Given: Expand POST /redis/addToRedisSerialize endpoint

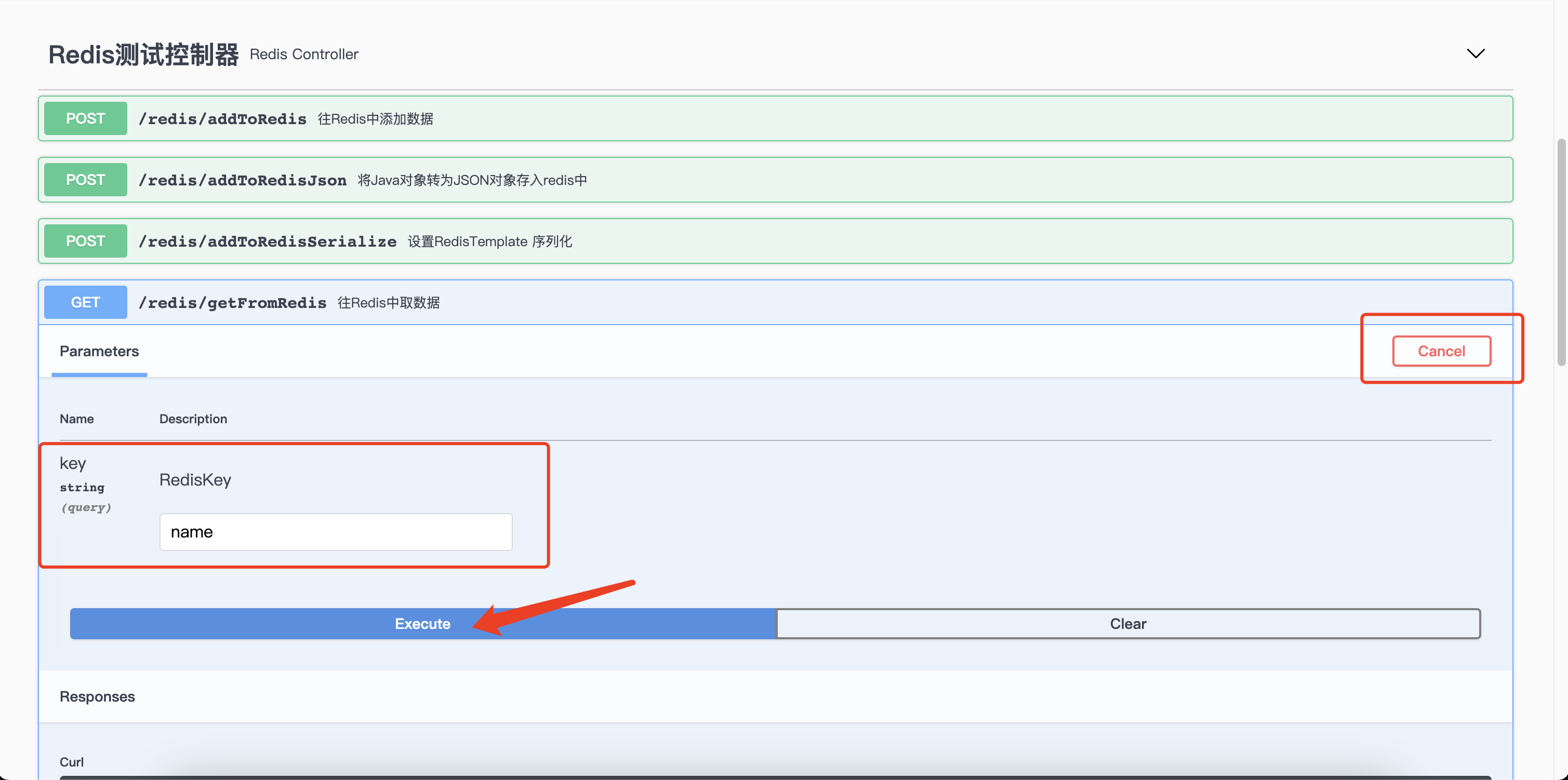Looking at the screenshot, I should [x=775, y=241].
